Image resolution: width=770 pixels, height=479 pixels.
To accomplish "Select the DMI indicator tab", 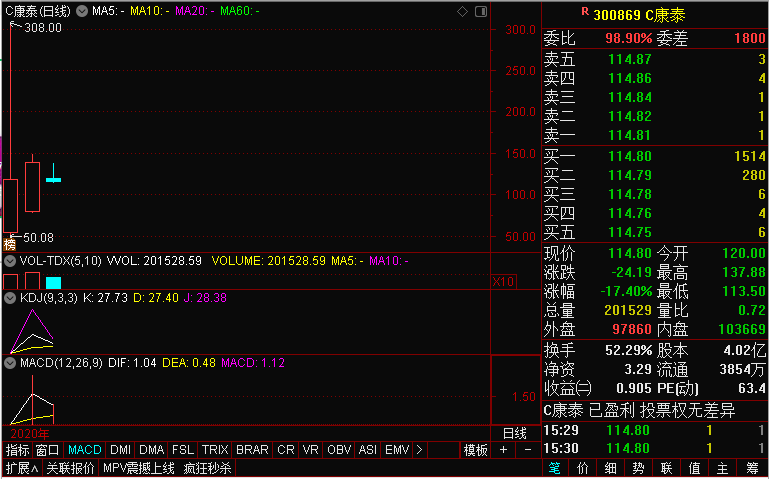I will click(120, 450).
